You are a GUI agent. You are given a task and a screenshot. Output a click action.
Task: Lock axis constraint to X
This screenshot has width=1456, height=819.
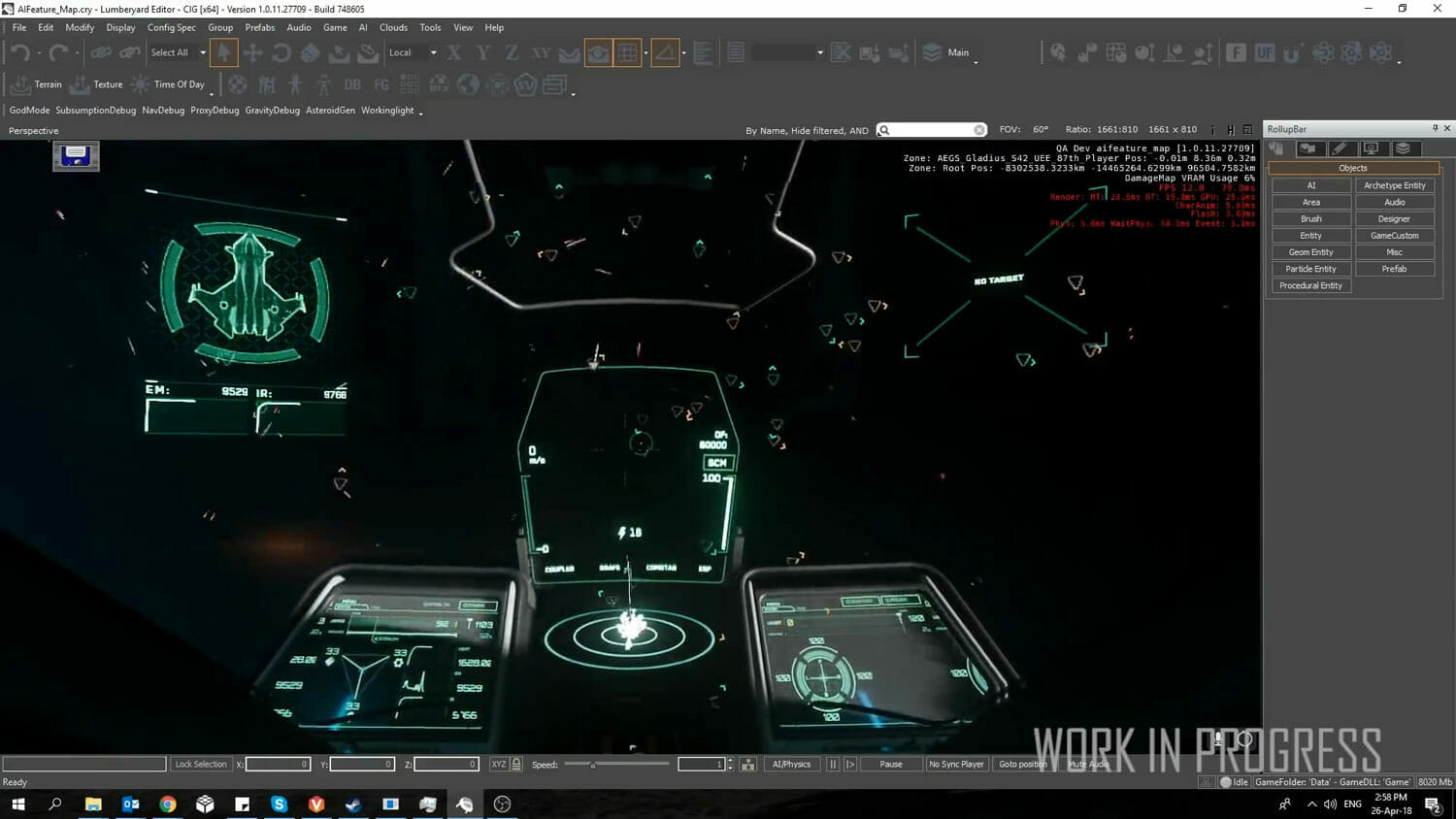(454, 52)
